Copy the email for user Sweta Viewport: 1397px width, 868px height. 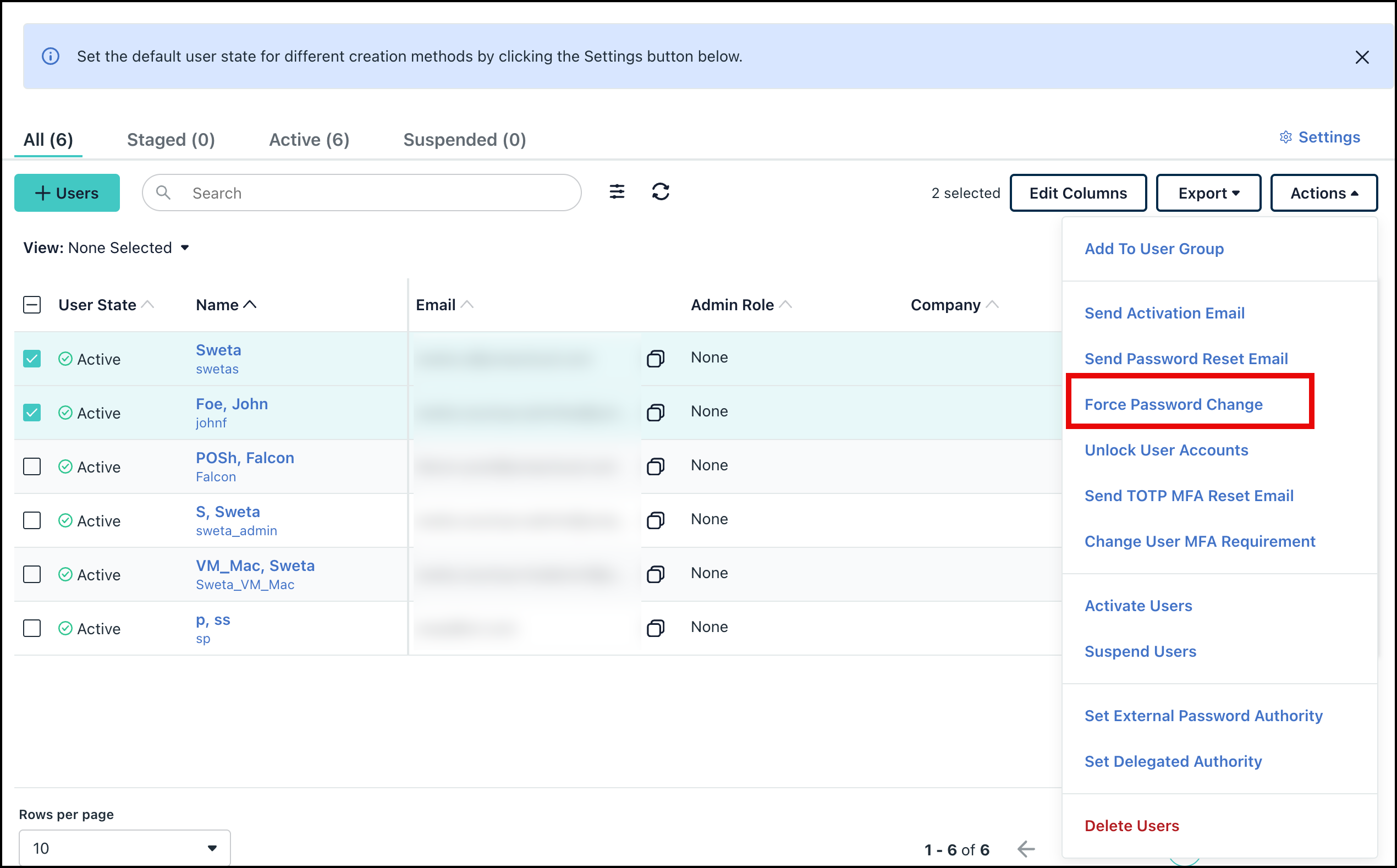[x=656, y=359]
